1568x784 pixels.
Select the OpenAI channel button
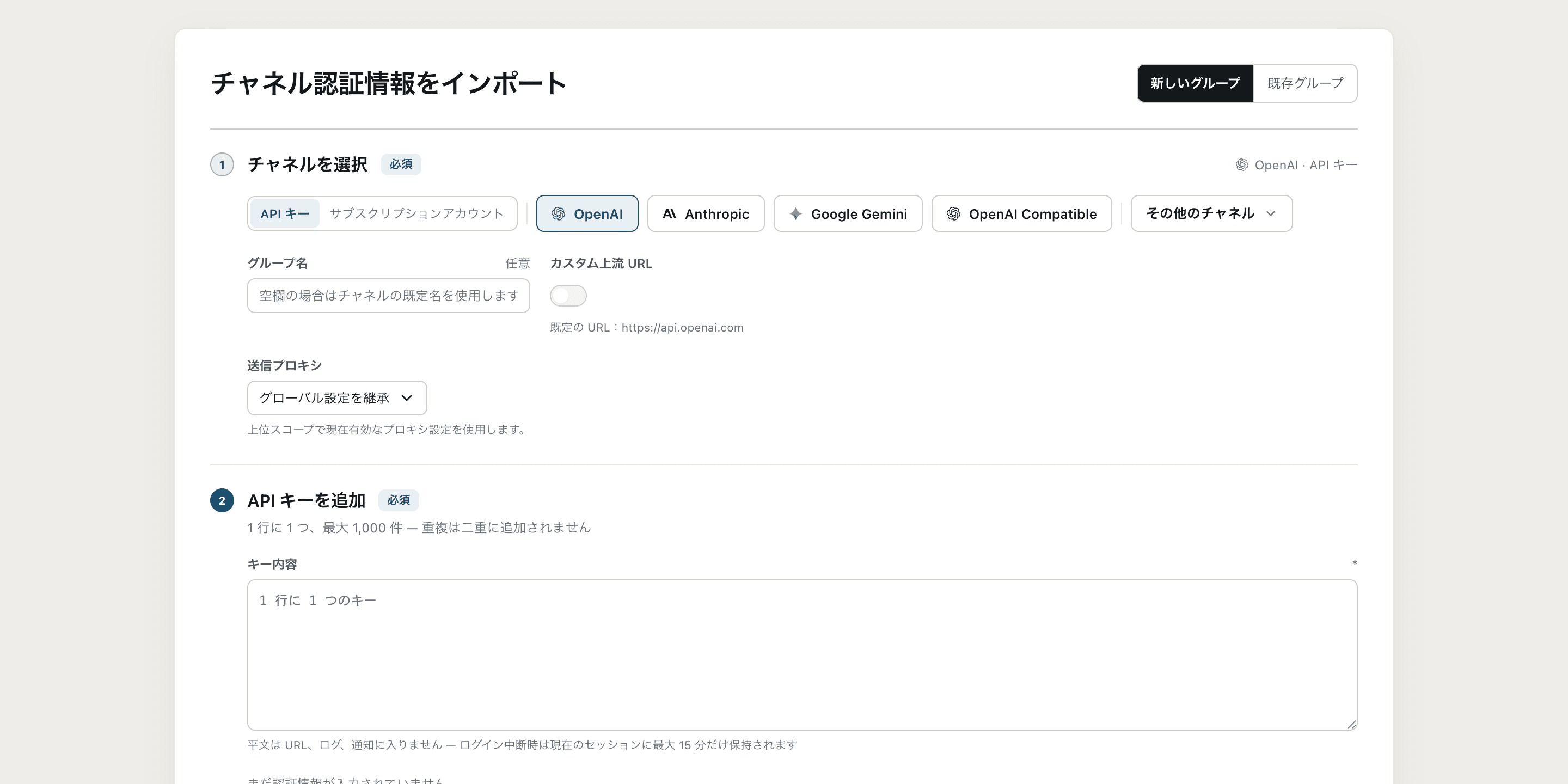(587, 213)
